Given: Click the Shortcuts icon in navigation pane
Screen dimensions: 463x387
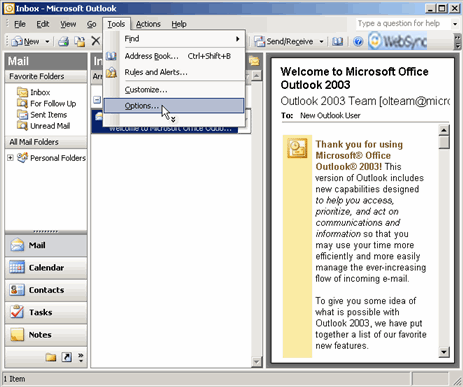Looking at the screenshot, I should tap(66, 357).
